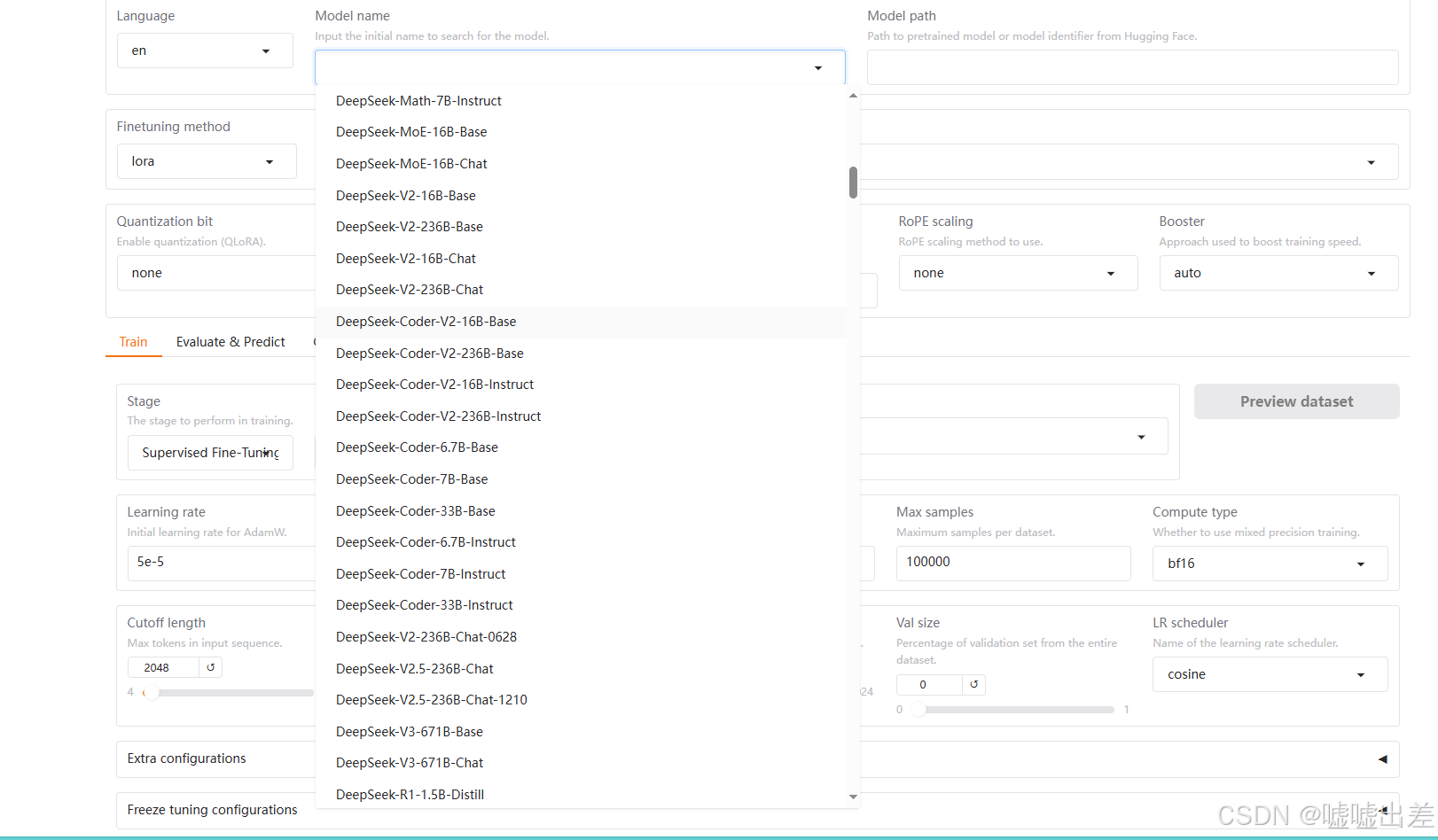Choose DeepSeek-Coder-33B-Instruct from the list

point(581,605)
